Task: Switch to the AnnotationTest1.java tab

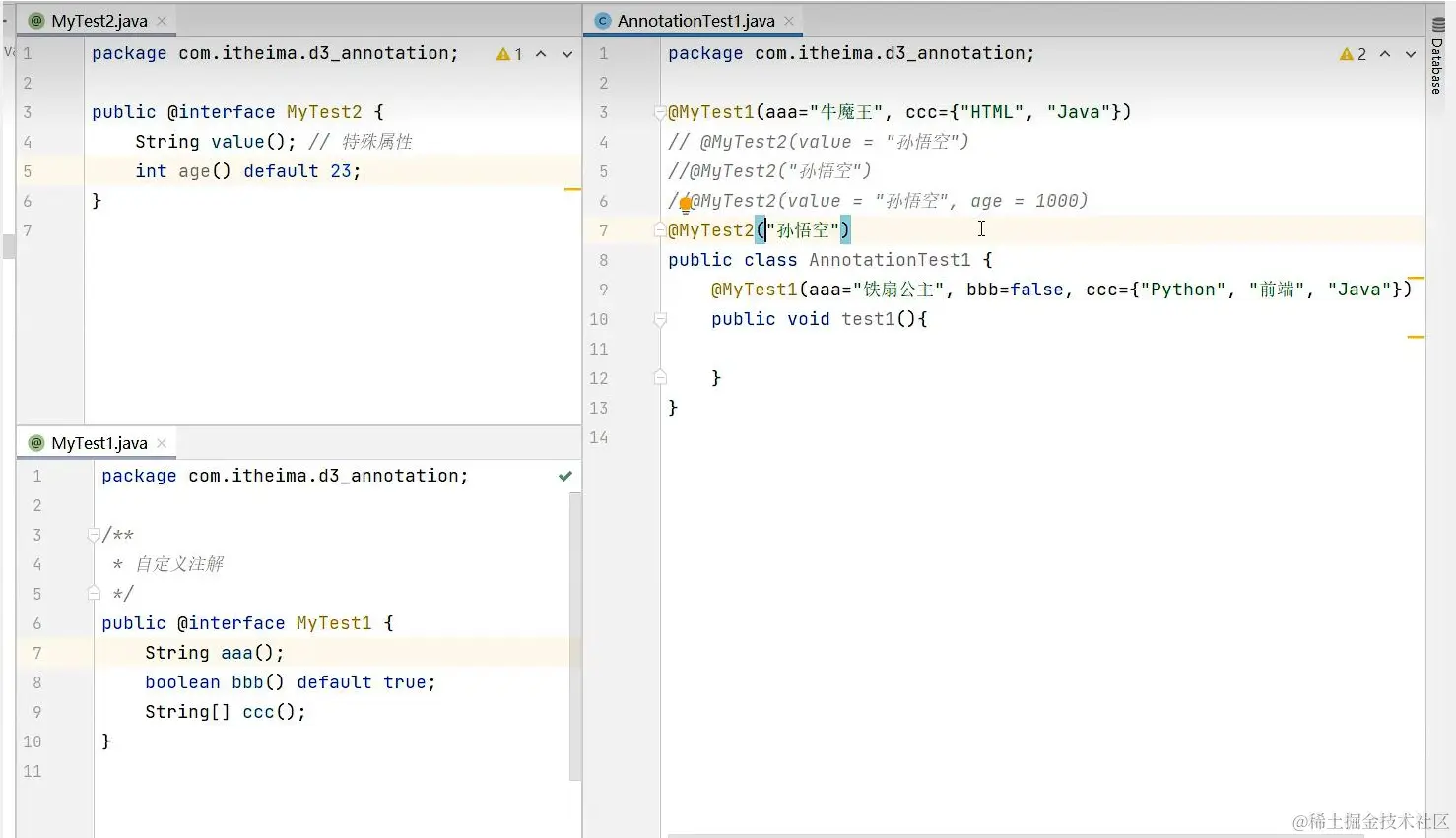Action: coord(695,21)
